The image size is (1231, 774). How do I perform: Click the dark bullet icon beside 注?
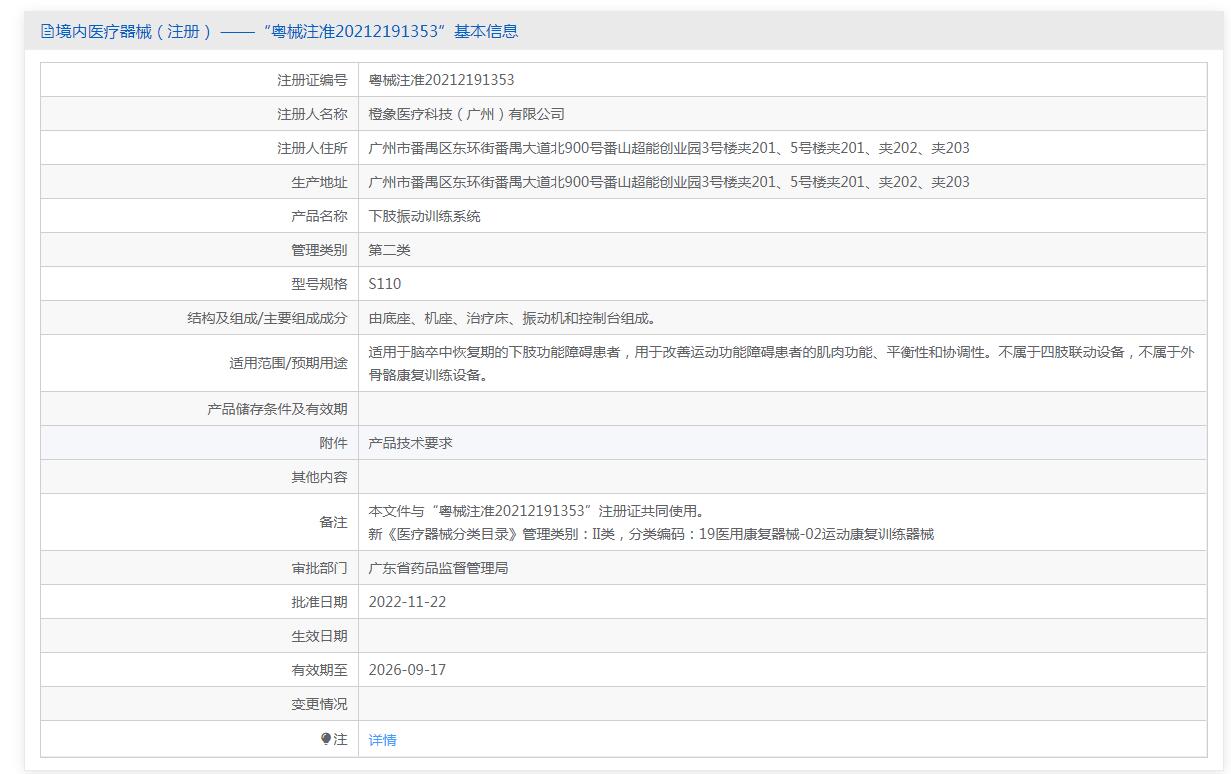click(326, 739)
